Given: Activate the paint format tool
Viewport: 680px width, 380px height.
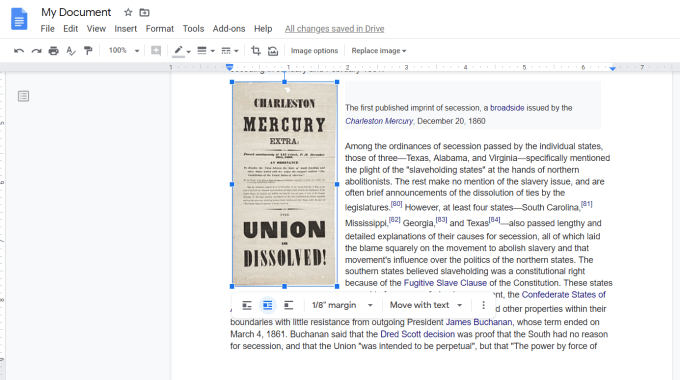Looking at the screenshot, I should click(88, 51).
